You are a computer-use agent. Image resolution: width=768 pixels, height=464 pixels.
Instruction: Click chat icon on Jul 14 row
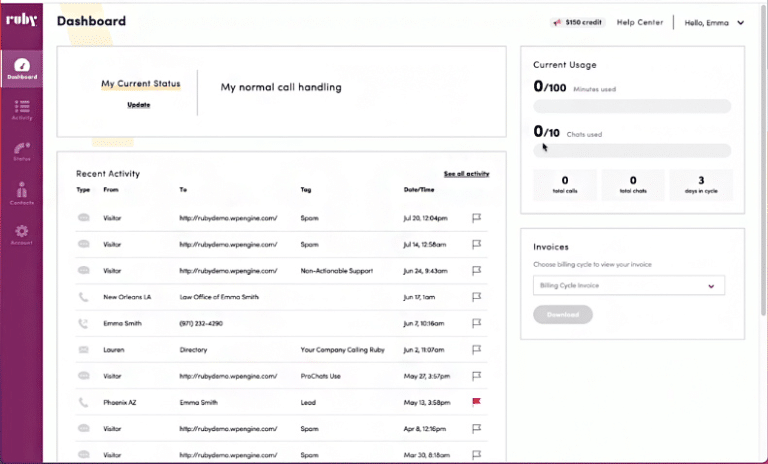84,244
